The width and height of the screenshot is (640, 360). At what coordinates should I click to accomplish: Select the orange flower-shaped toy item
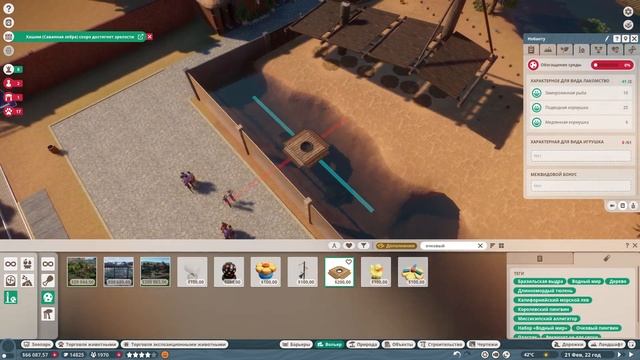(266, 271)
